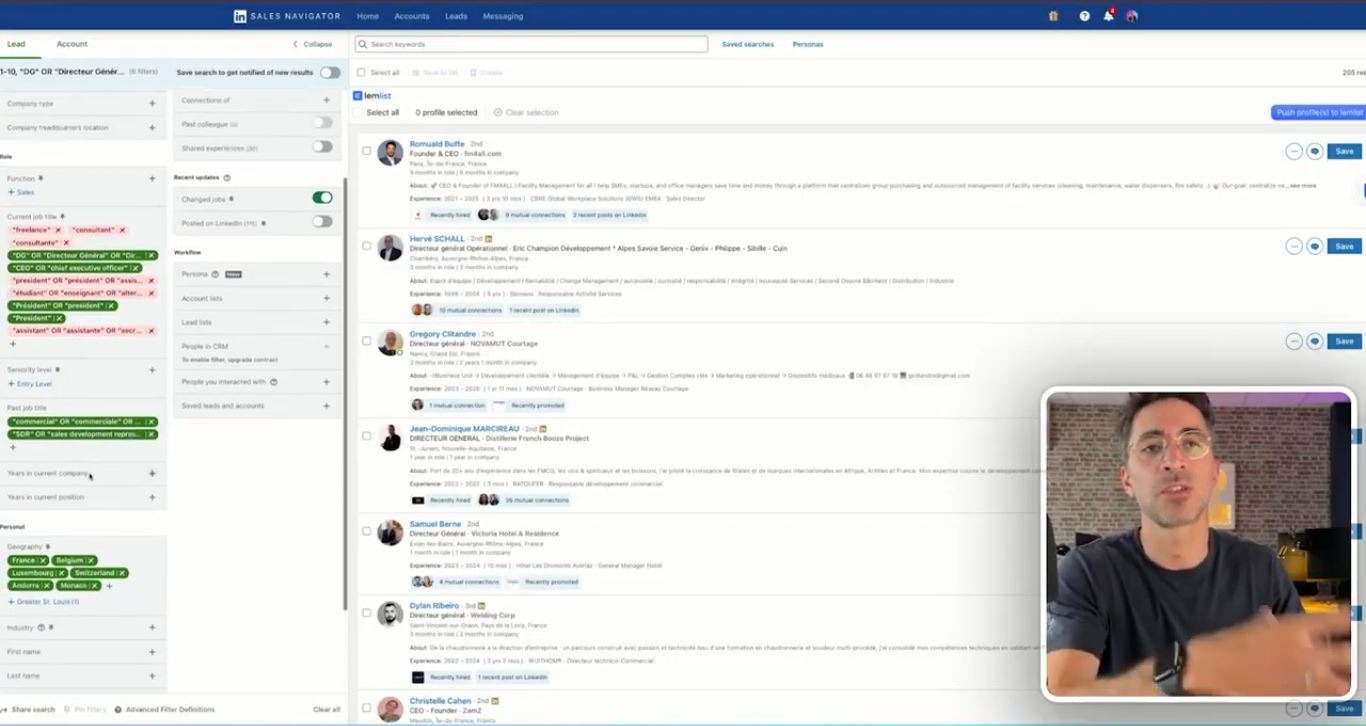The image size is (1366, 726).
Task: Click Share search at bottom
Action: 28,709
